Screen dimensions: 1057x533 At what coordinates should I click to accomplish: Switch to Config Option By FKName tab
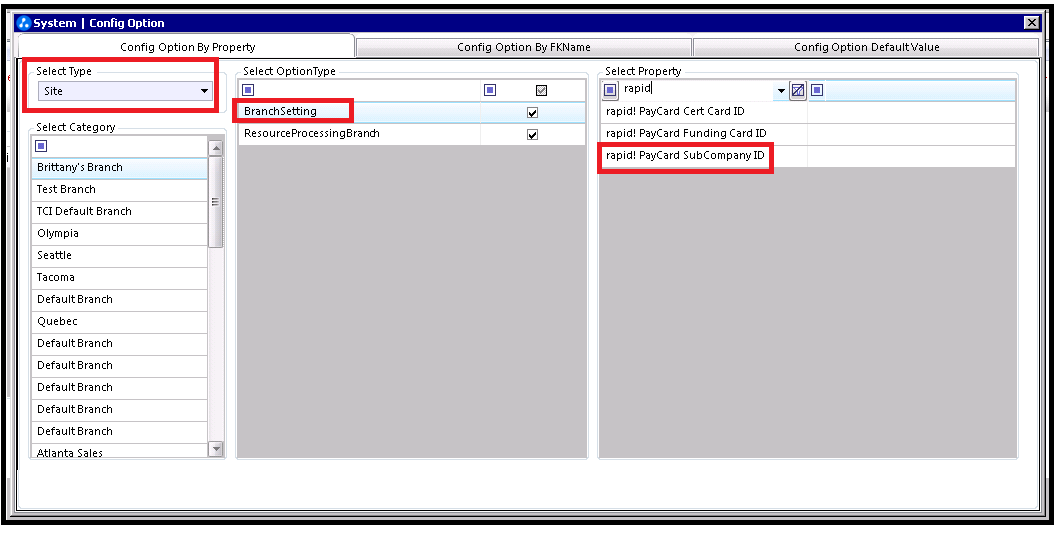point(523,47)
